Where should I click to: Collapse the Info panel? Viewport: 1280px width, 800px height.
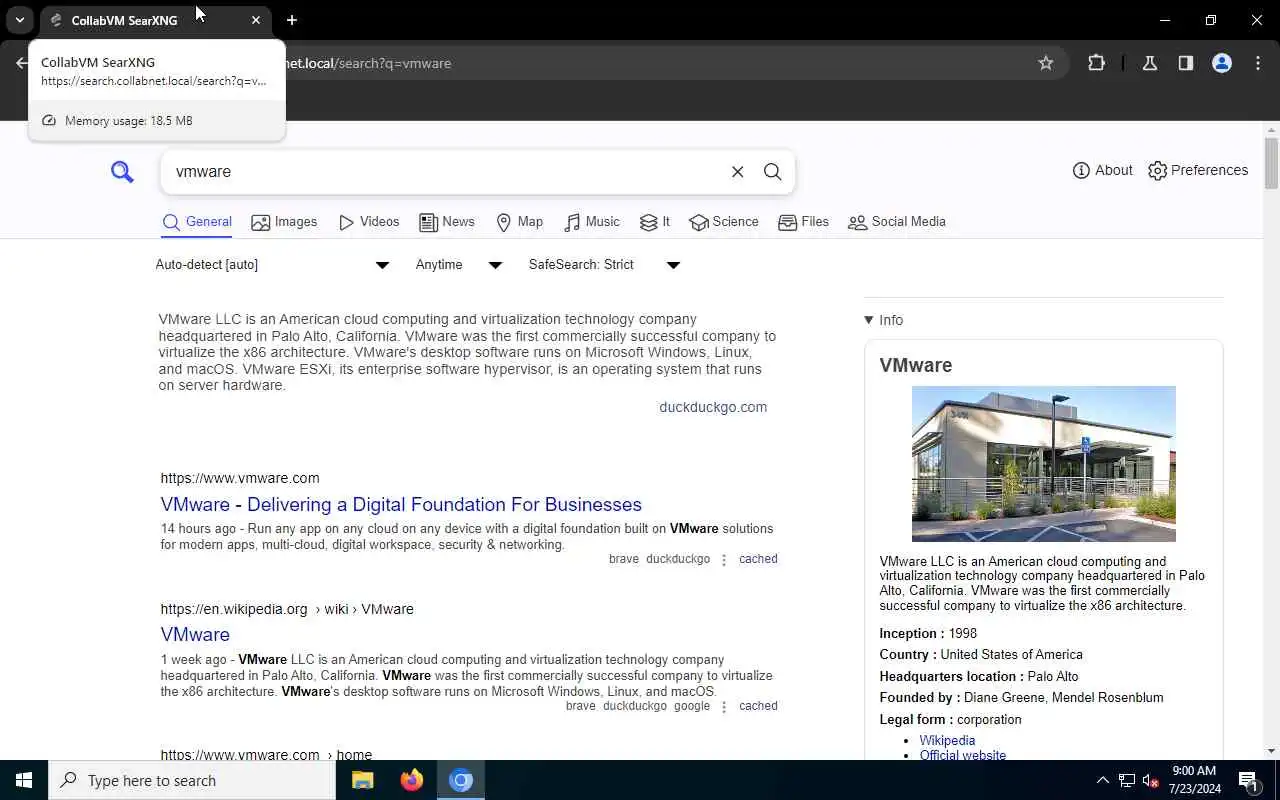coord(883,320)
